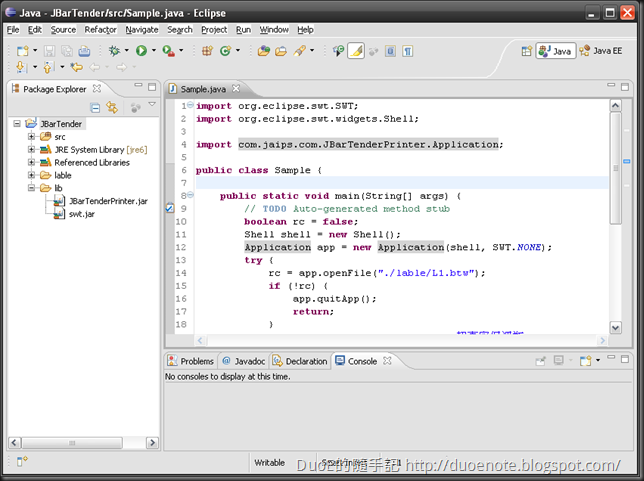Screen dimensions: 644x481
Task: Expand the JRE System Library node
Action: pyautogui.click(x=32, y=149)
